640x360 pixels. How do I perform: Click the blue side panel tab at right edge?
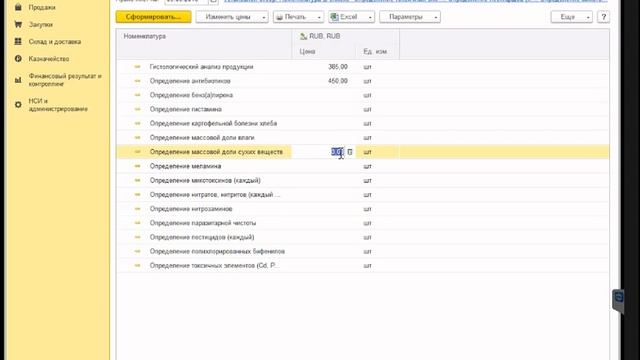pos(618,300)
